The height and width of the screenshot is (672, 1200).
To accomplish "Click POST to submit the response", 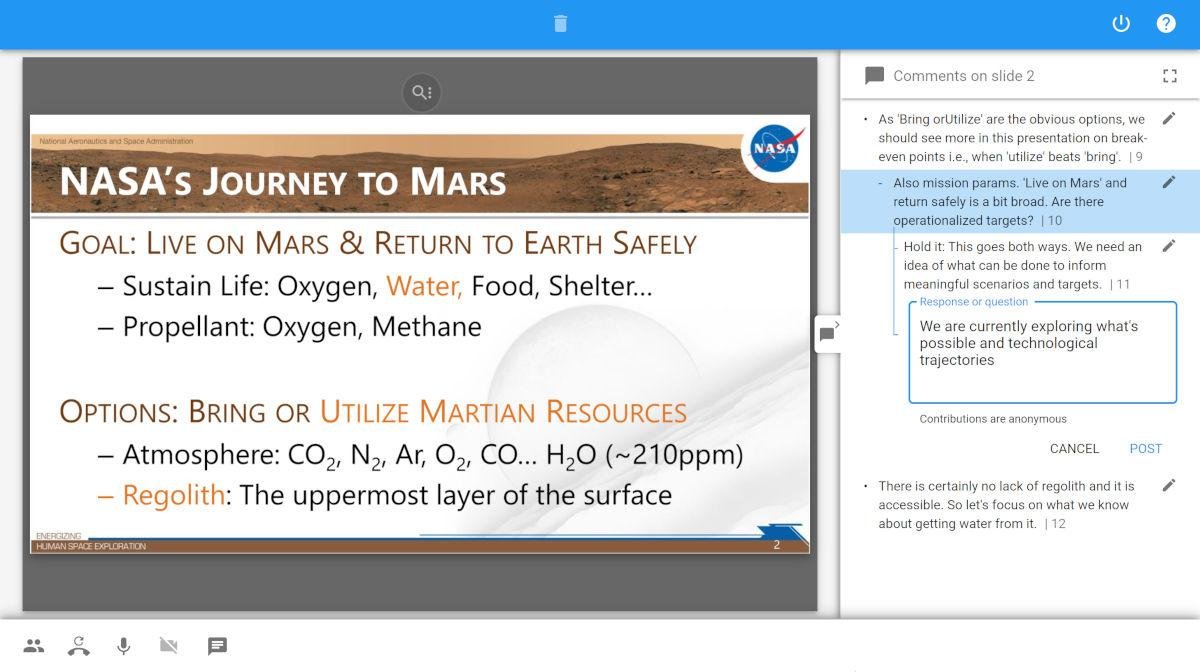I will click(1145, 449).
